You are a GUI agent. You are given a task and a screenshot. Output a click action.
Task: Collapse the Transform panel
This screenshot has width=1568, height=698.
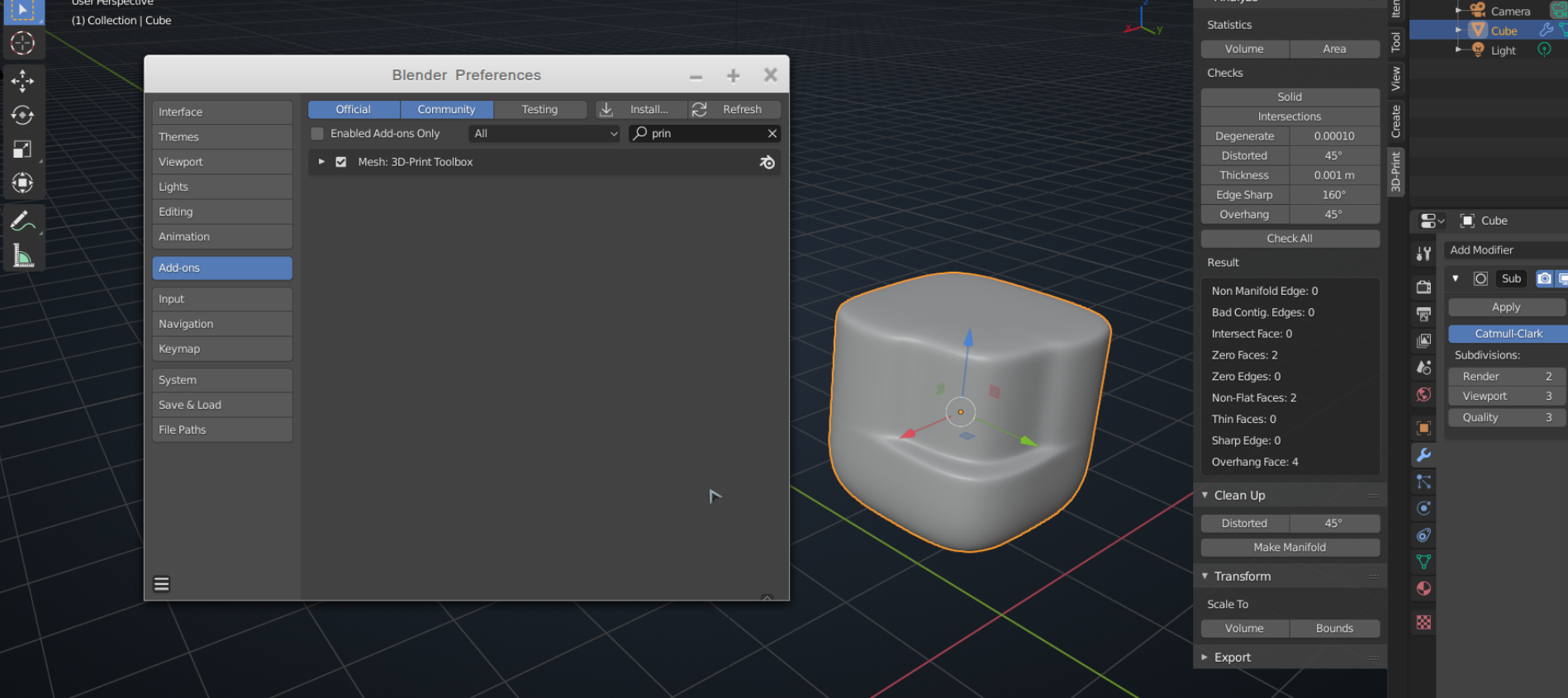1205,576
